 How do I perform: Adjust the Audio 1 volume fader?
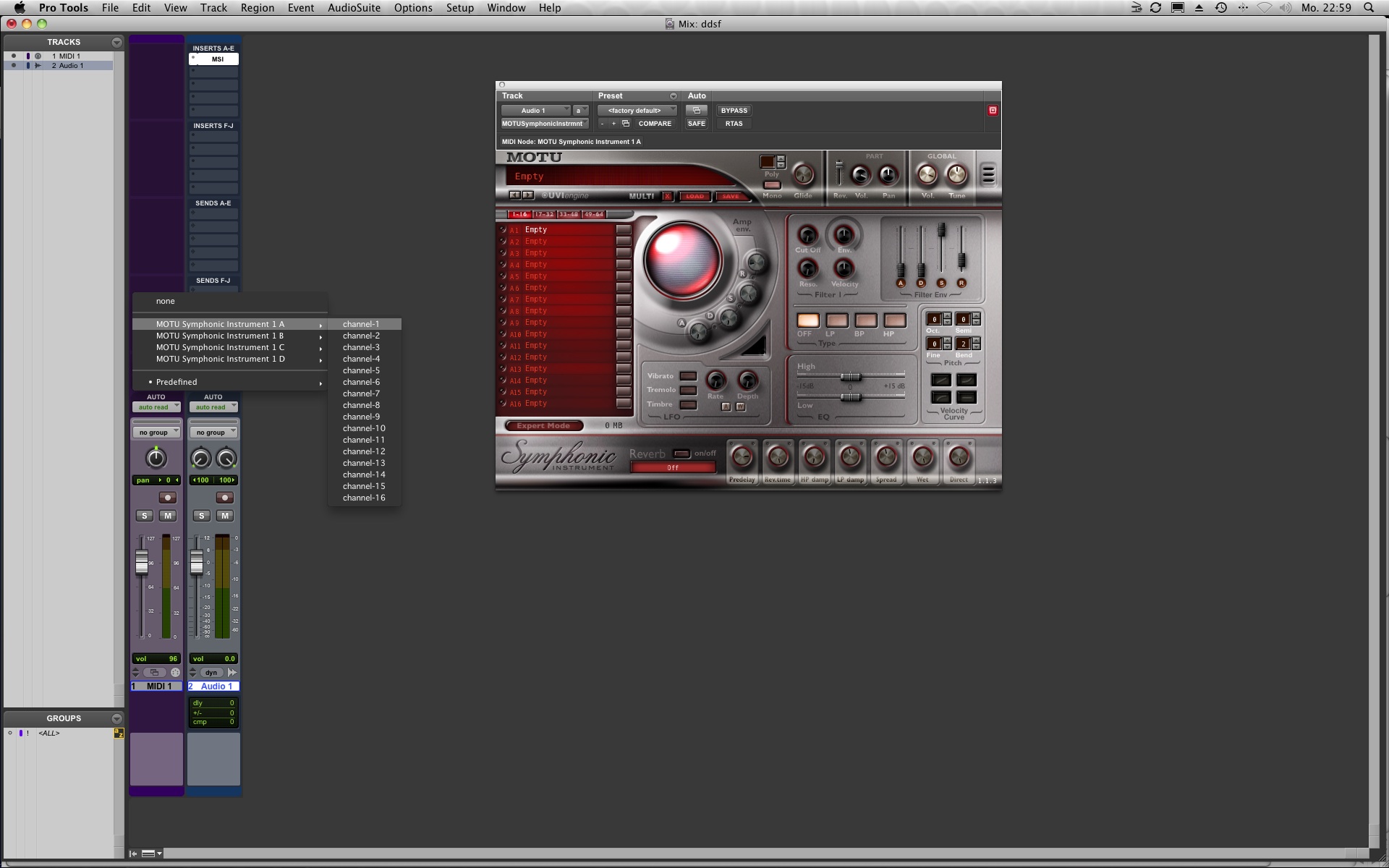click(197, 562)
